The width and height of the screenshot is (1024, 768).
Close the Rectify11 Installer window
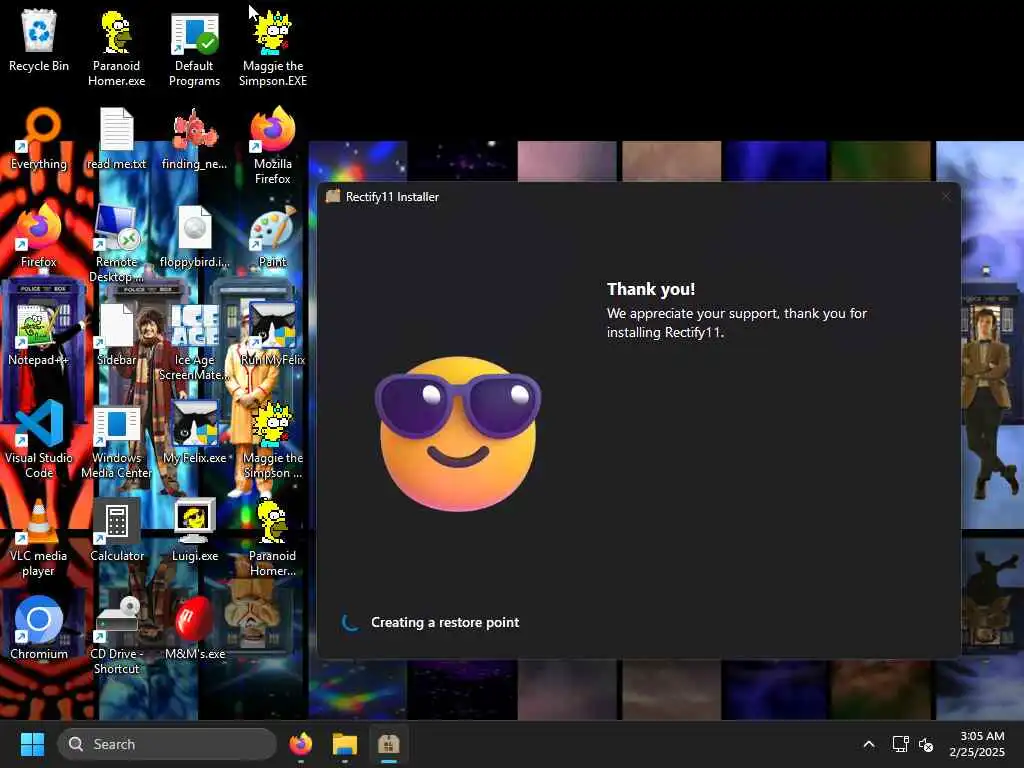coord(946,196)
